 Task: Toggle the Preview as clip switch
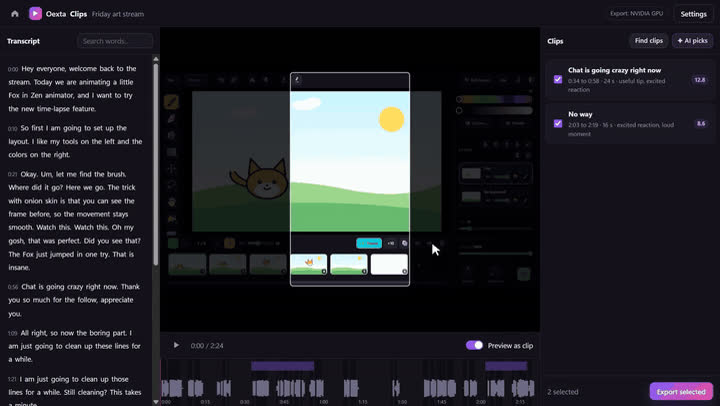[x=474, y=345]
